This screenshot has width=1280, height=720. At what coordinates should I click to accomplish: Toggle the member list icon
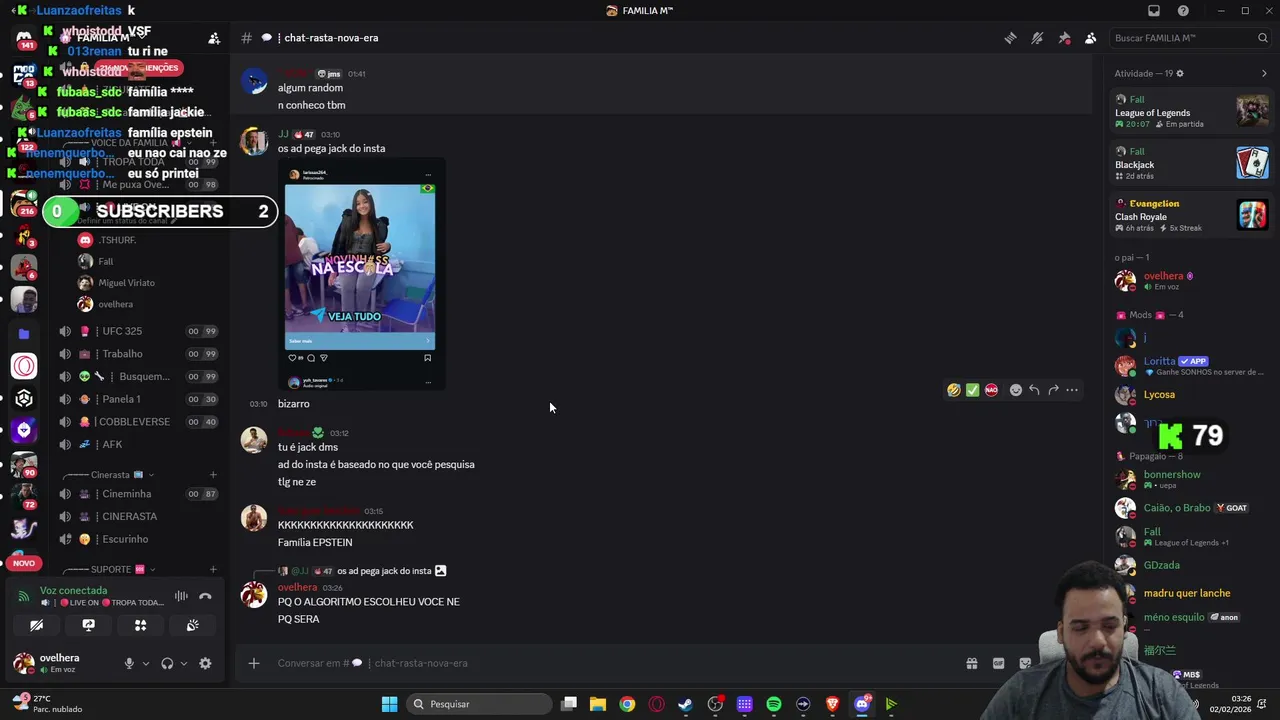pos(1091,38)
